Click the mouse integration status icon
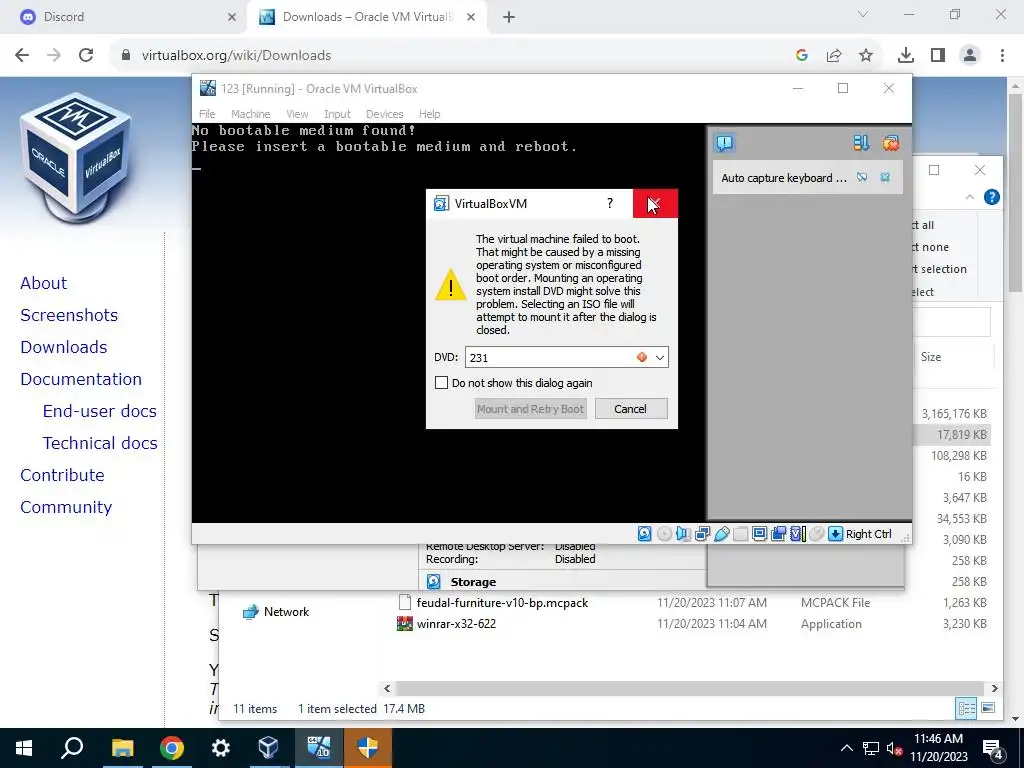This screenshot has width=1024, height=768. [816, 534]
